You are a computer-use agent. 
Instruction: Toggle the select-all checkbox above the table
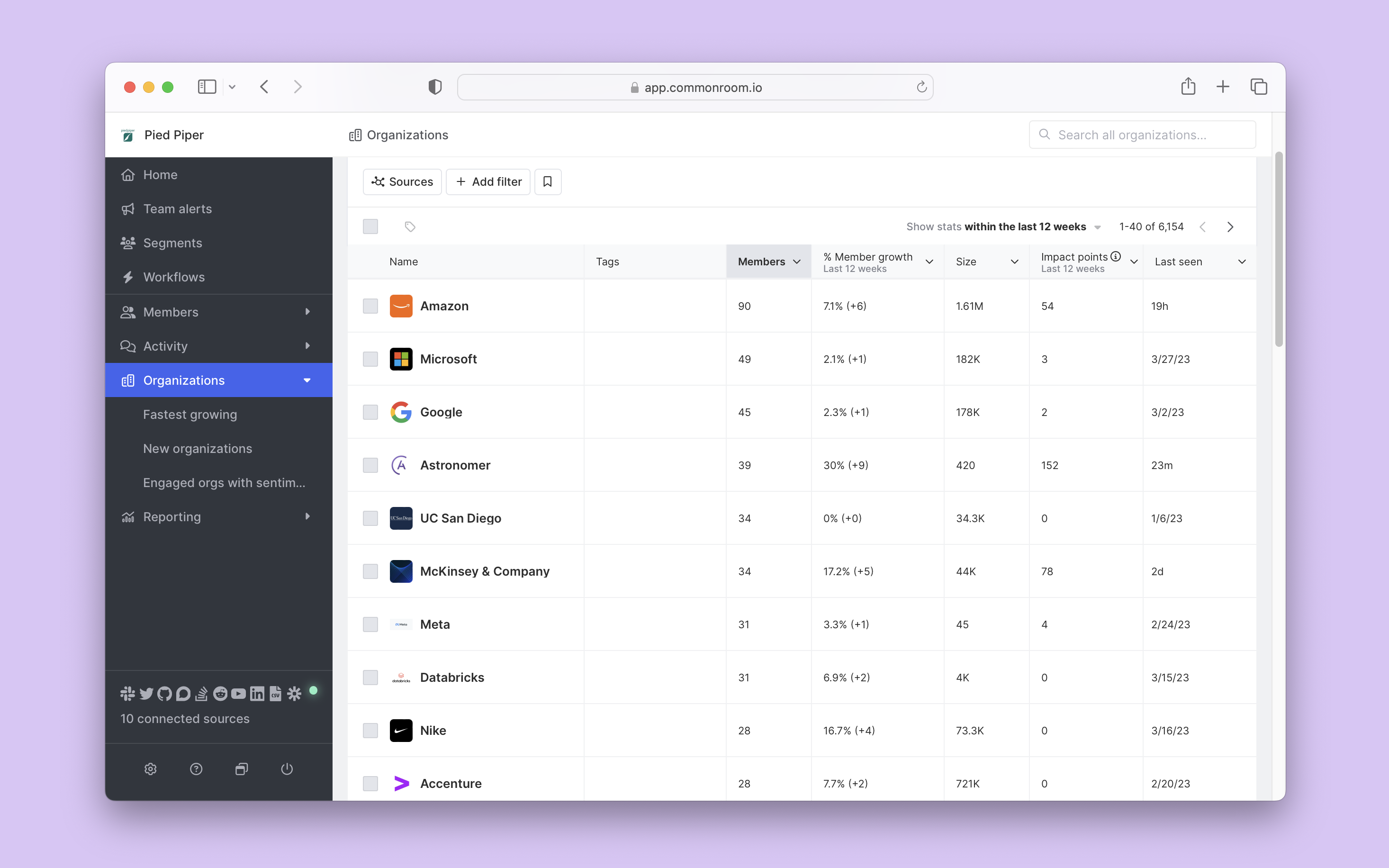pos(370,227)
